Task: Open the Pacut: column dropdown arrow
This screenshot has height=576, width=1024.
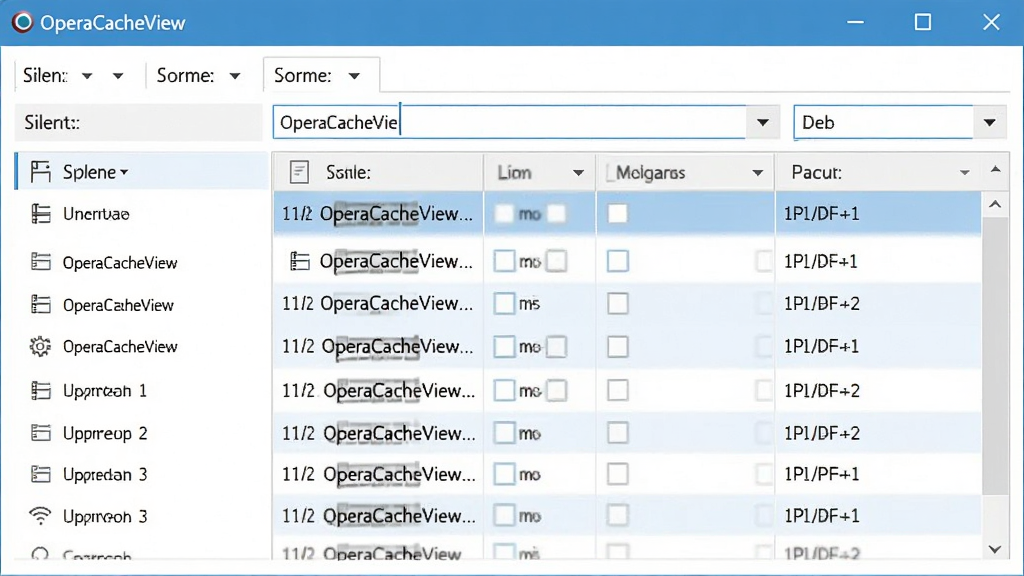Action: 965,173
